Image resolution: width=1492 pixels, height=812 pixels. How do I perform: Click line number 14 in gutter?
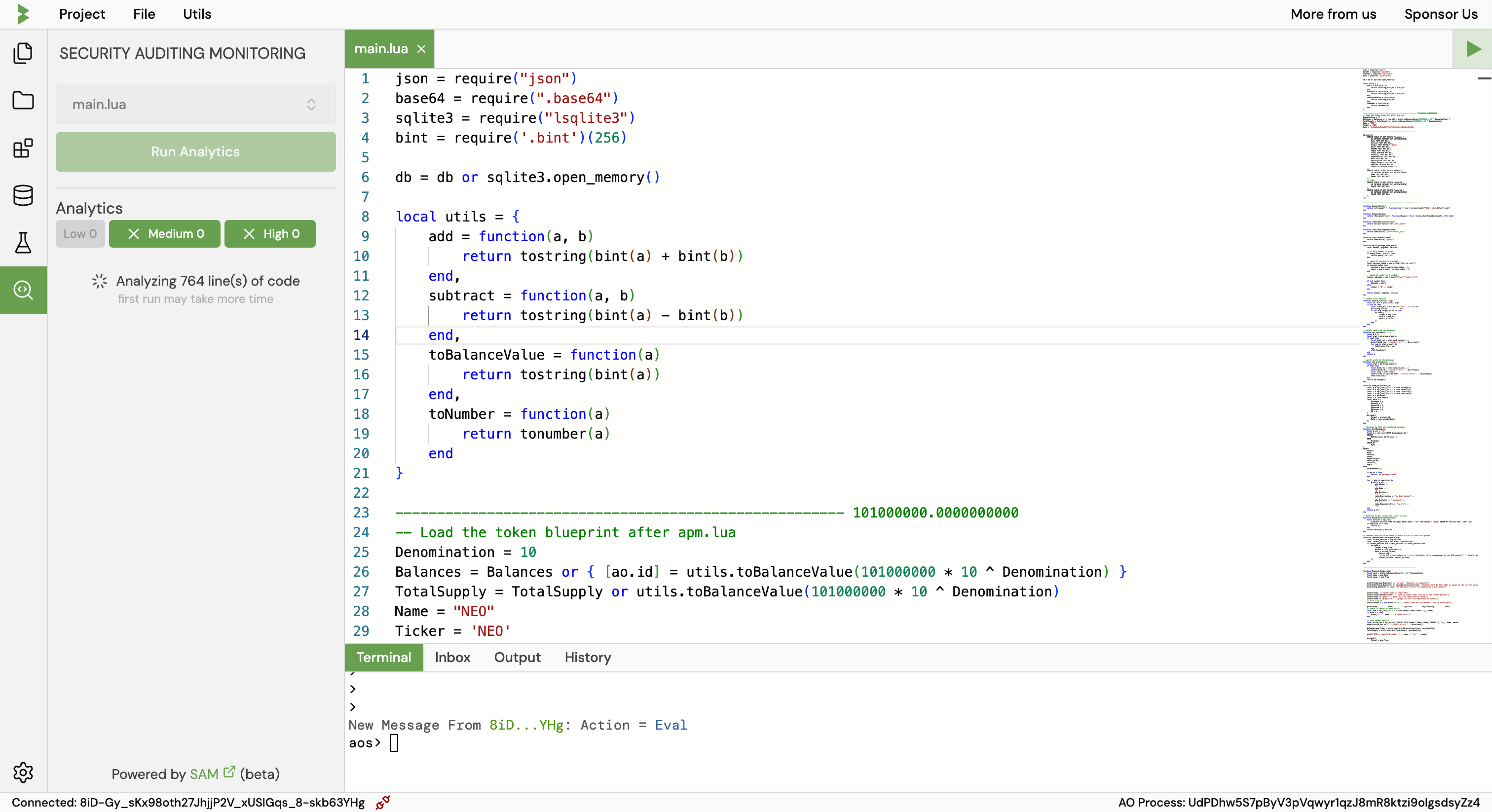[x=361, y=335]
